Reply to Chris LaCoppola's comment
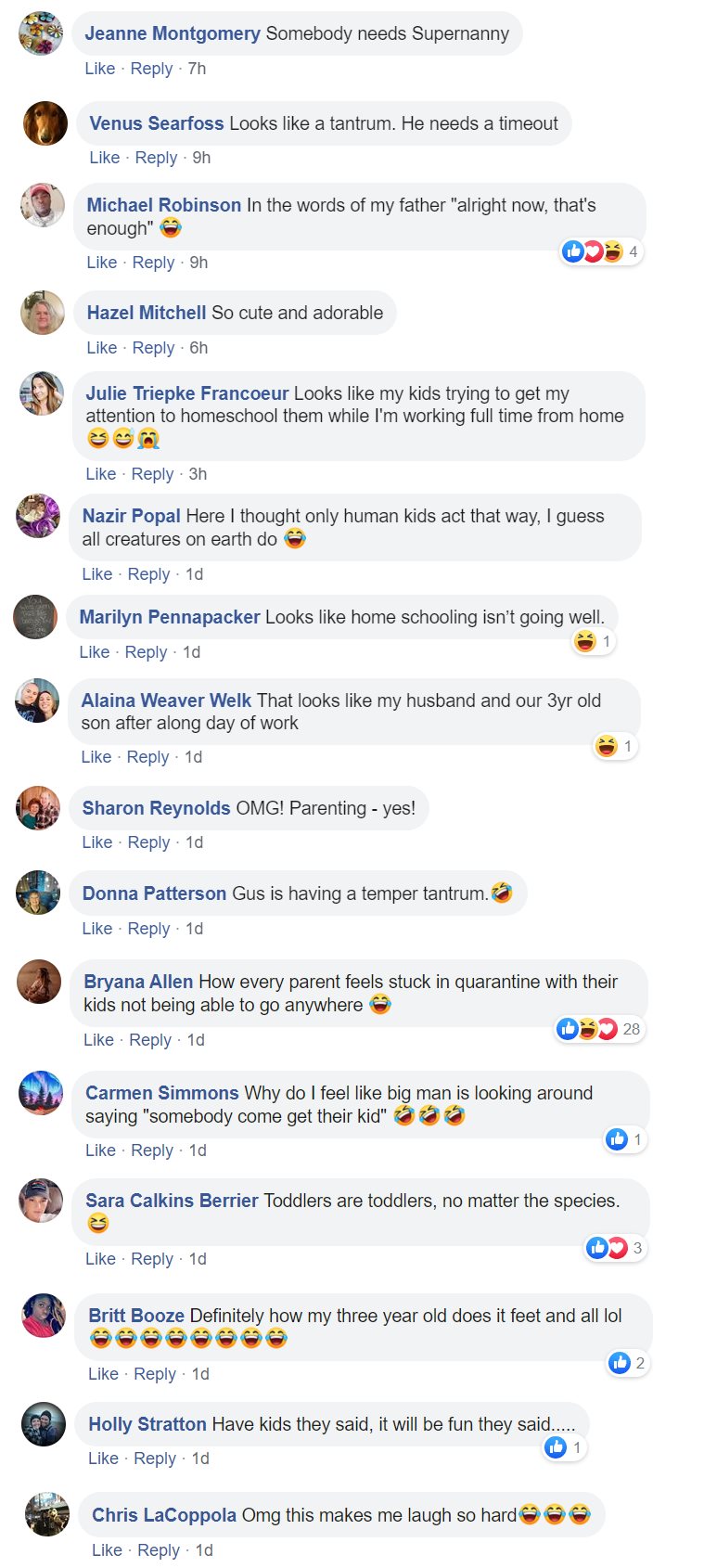This screenshot has width=704, height=1568. pyautogui.click(x=159, y=1550)
